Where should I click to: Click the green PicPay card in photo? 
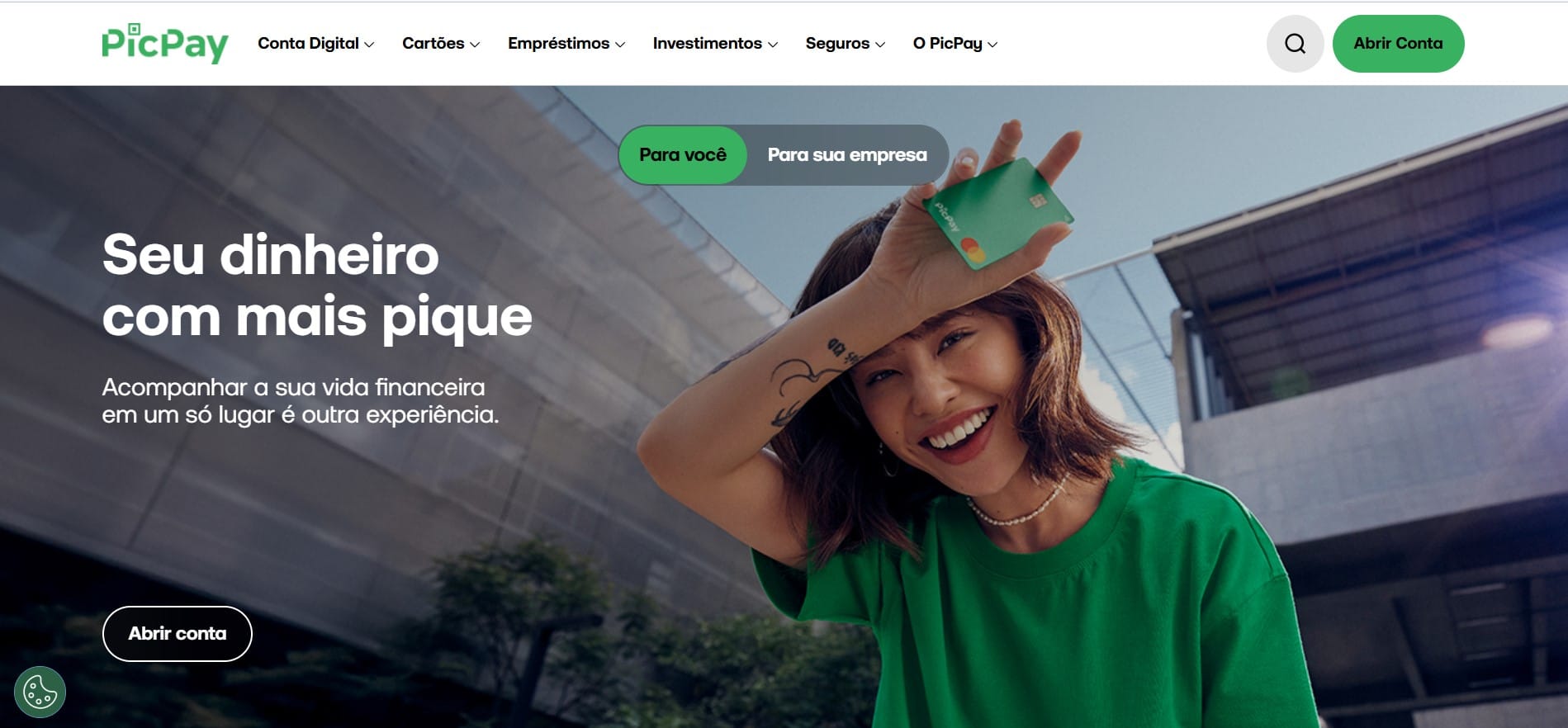pos(998,213)
